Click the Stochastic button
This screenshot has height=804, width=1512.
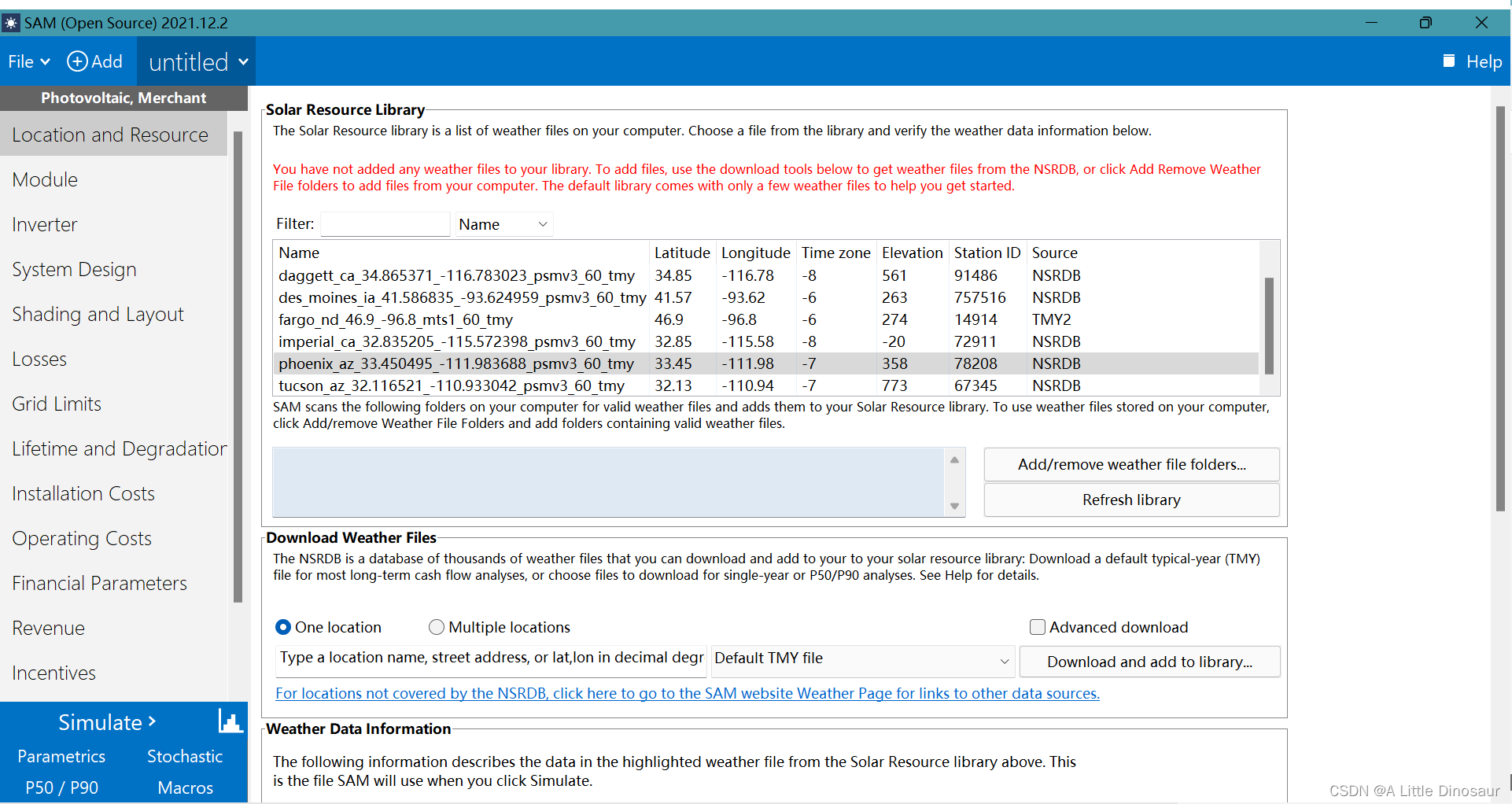tap(185, 756)
